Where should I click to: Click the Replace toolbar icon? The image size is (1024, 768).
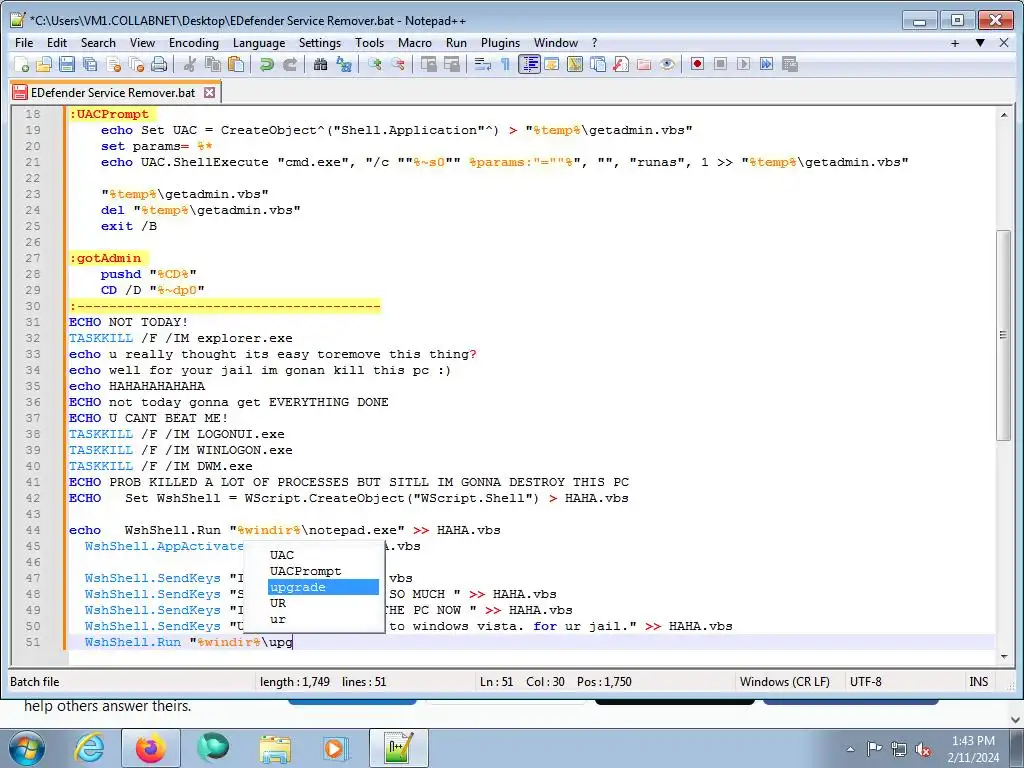[x=344, y=64]
